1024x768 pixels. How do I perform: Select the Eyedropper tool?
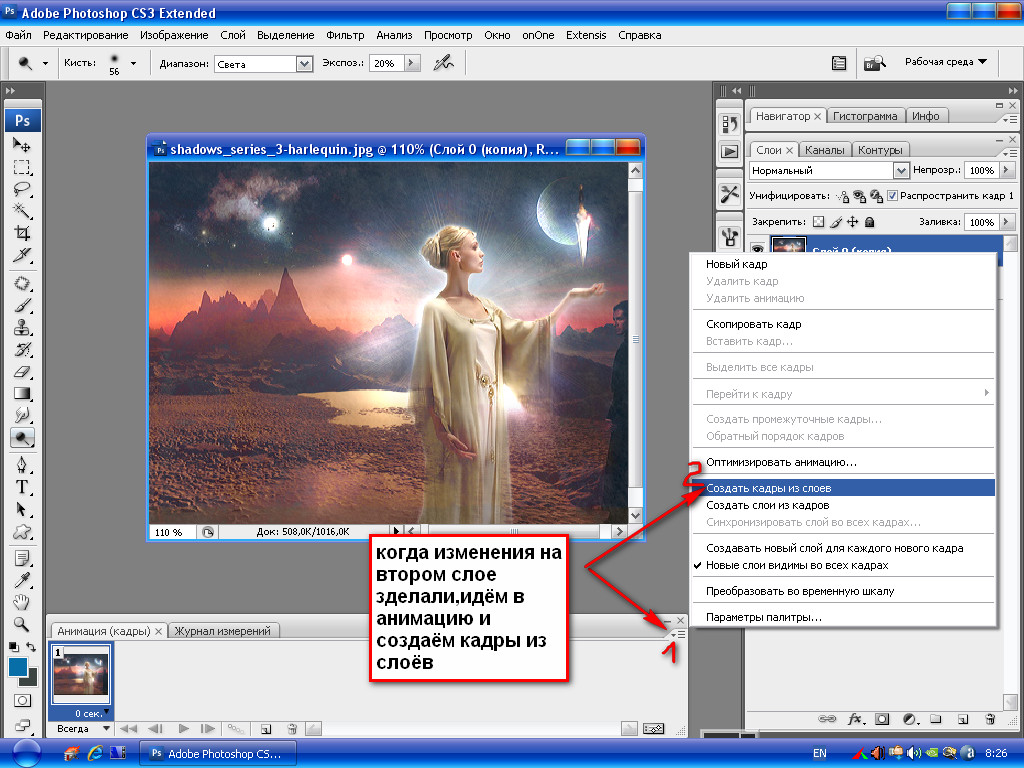tap(22, 581)
